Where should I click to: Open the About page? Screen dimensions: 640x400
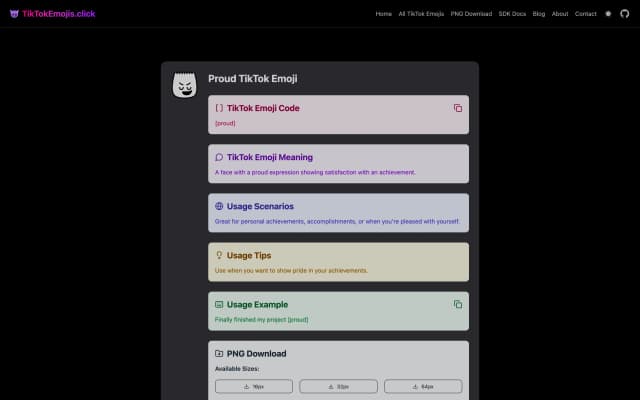tap(560, 14)
